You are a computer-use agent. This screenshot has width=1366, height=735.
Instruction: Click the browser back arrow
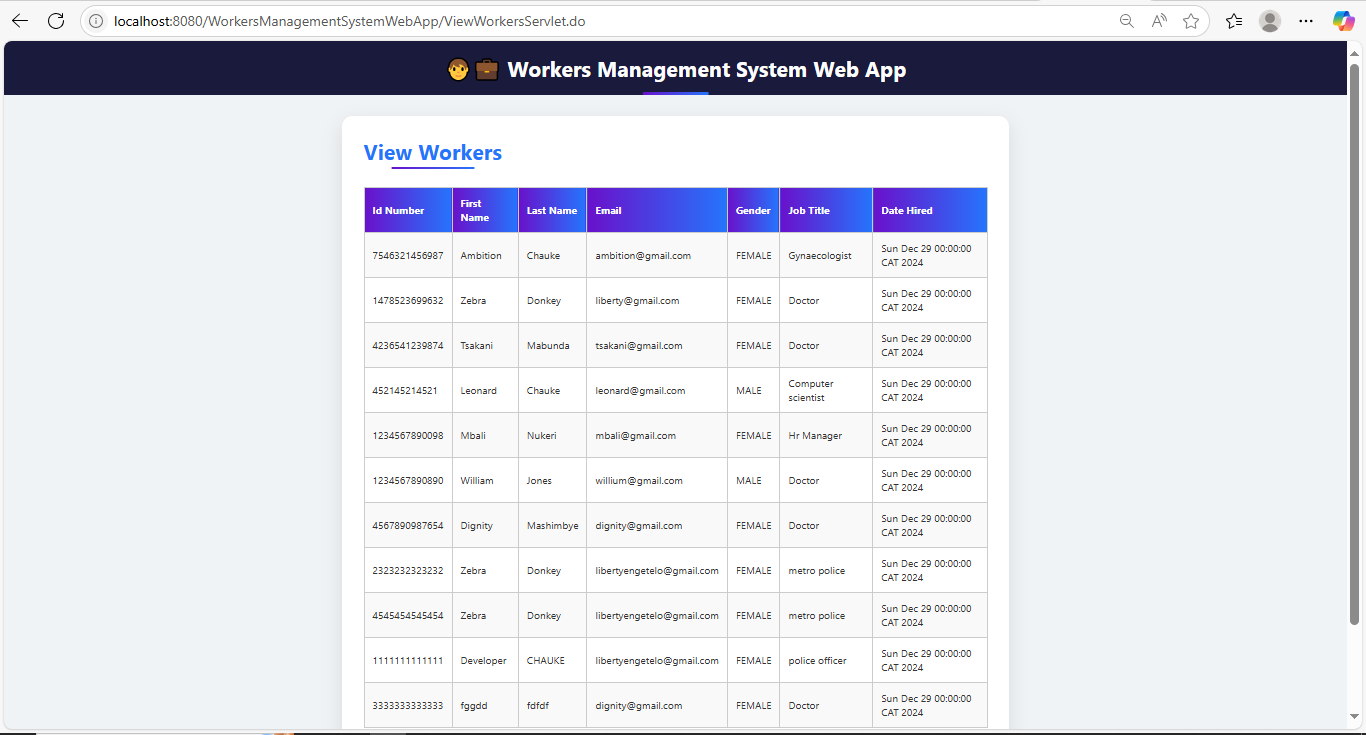(x=20, y=21)
